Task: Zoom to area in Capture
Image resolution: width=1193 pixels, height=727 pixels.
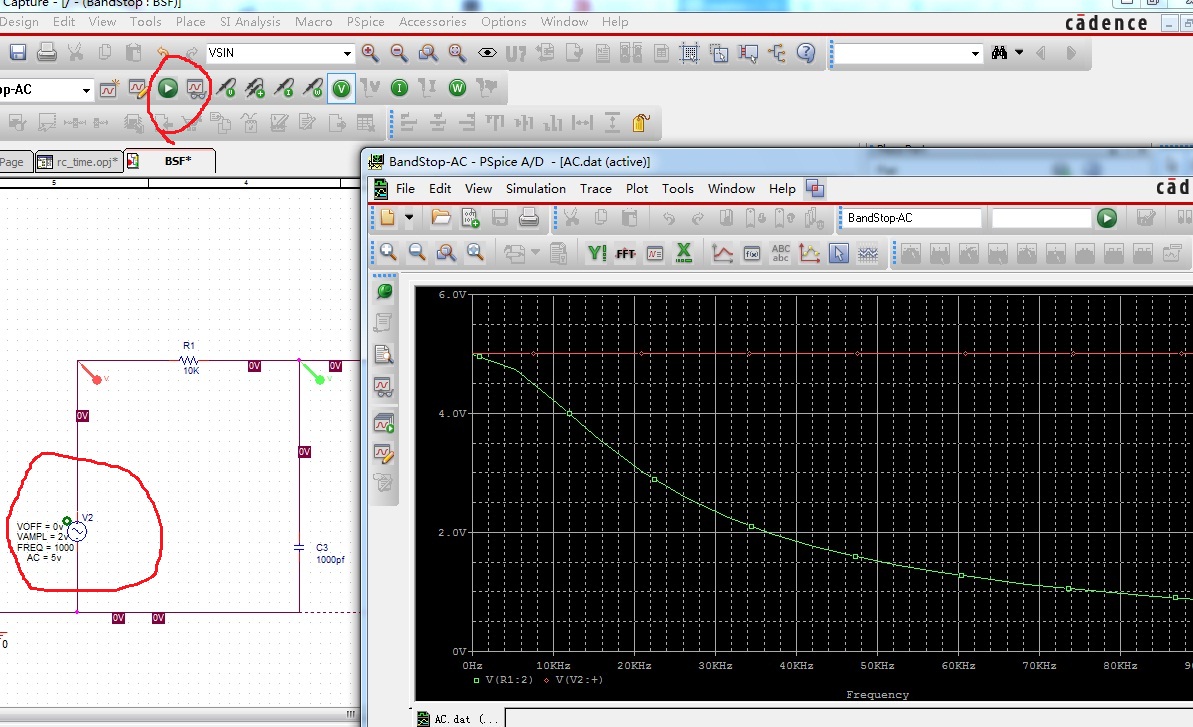Action: [428, 52]
